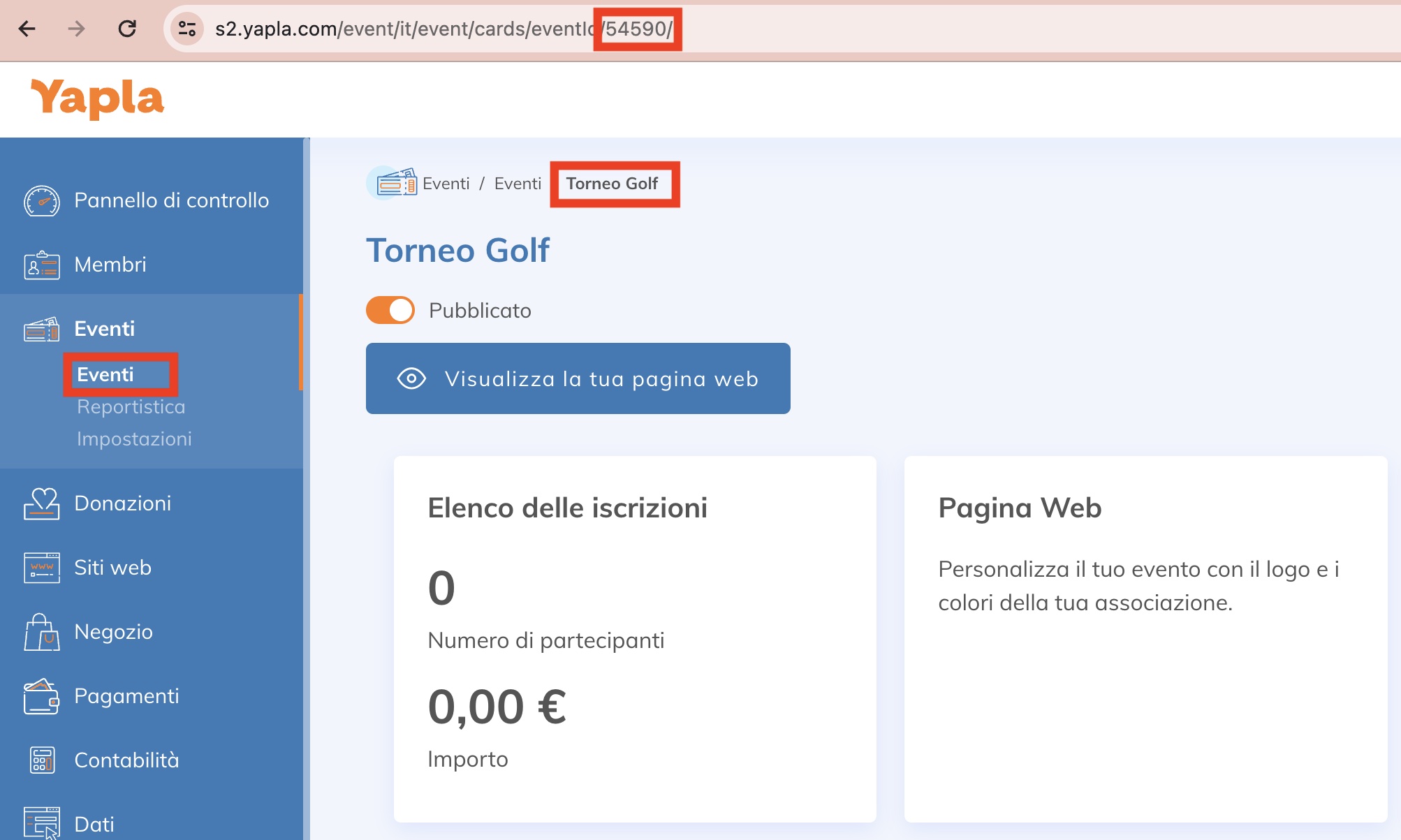Go to second Eventi breadcrumb link
1401x840 pixels.
click(x=518, y=184)
